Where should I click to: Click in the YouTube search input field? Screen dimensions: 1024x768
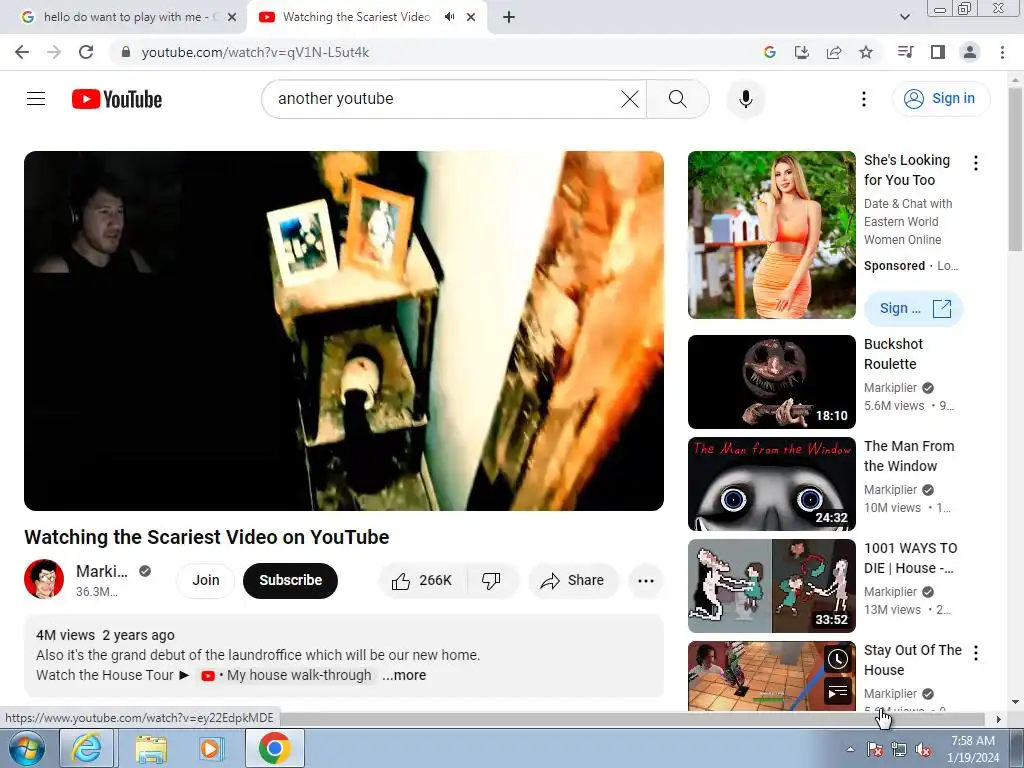coord(444,99)
